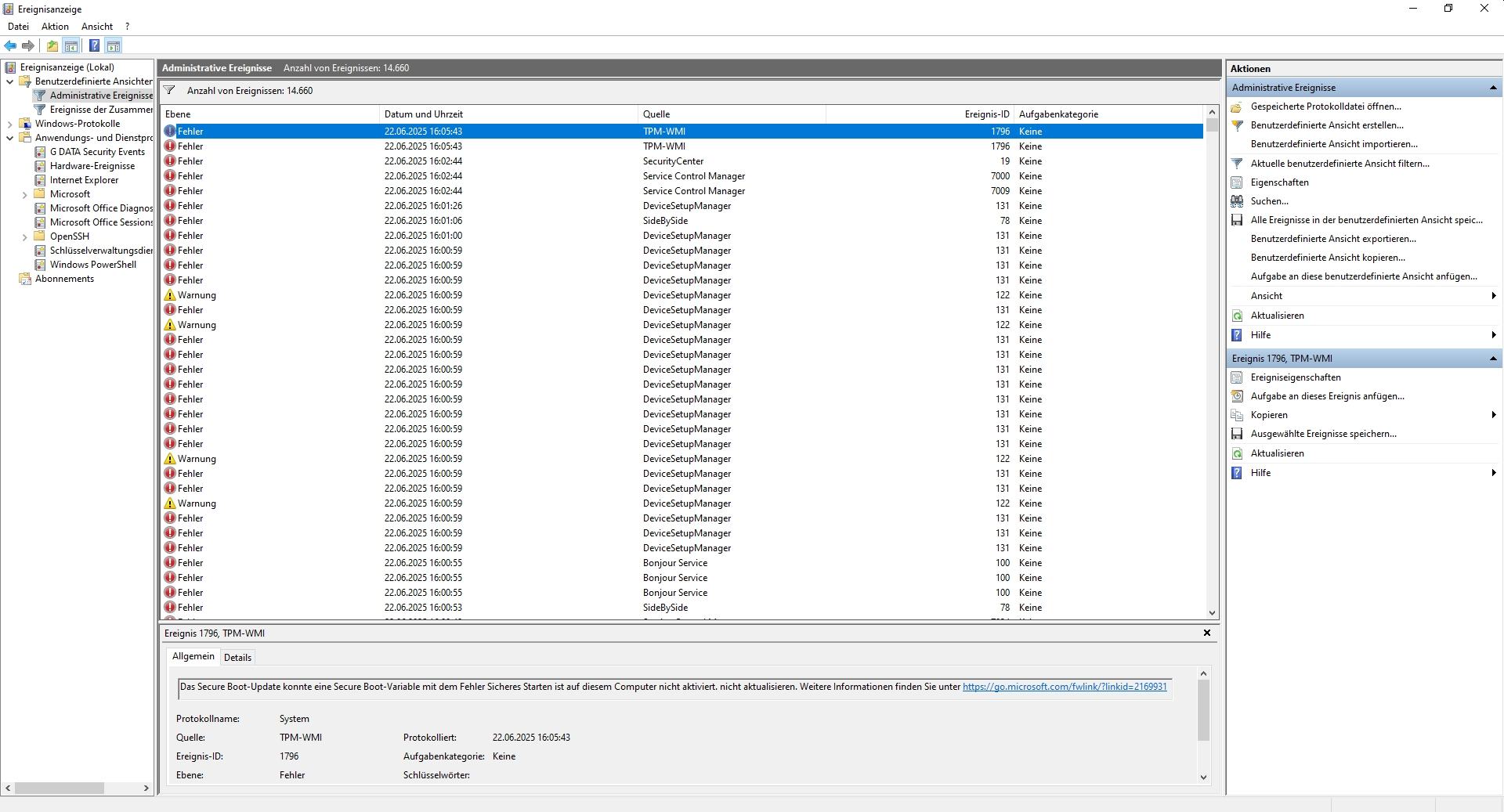This screenshot has width=1504, height=812.
Task: Select Ereignisse der Zusammenfassung view in tree
Action: point(101,110)
